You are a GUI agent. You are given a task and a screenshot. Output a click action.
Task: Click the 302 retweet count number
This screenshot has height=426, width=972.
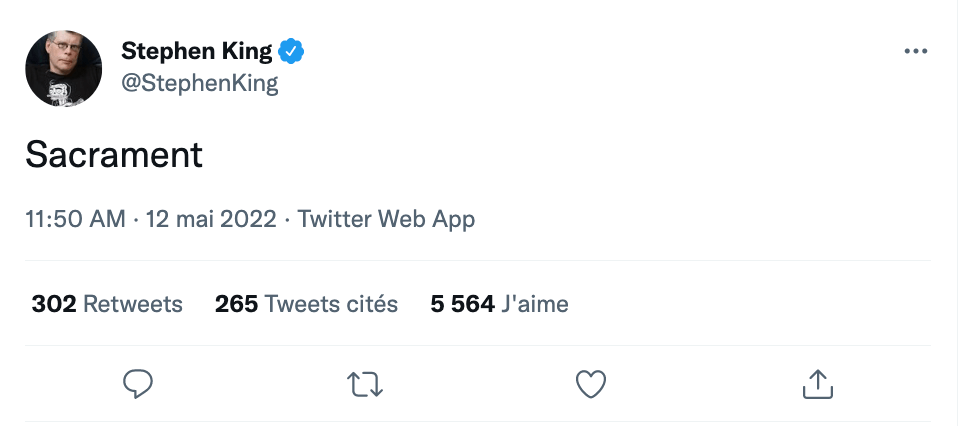54,304
